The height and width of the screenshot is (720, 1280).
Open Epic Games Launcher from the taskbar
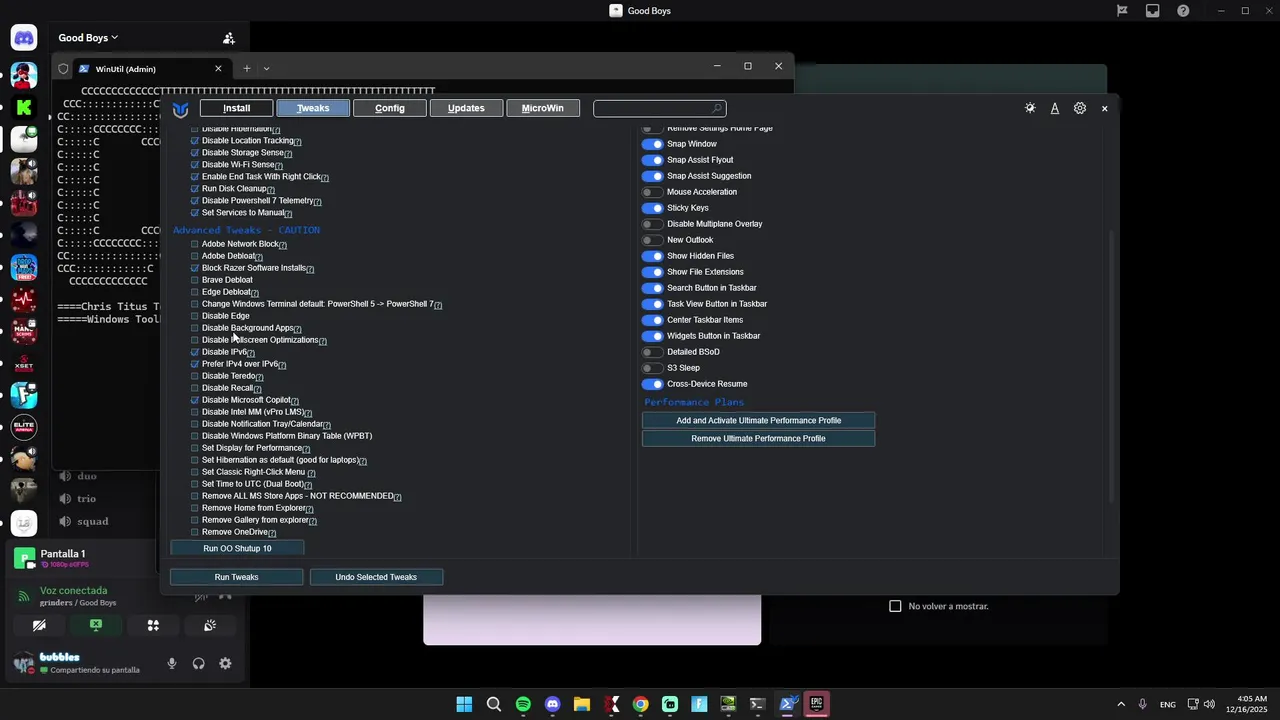[817, 704]
